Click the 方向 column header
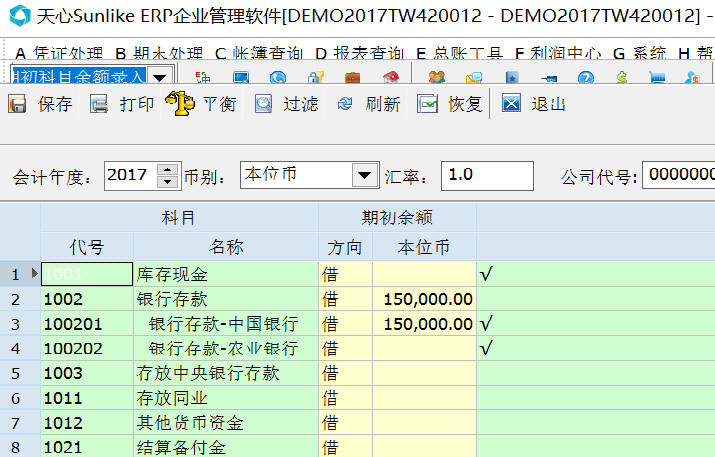Image resolution: width=715 pixels, height=457 pixels. click(x=345, y=247)
